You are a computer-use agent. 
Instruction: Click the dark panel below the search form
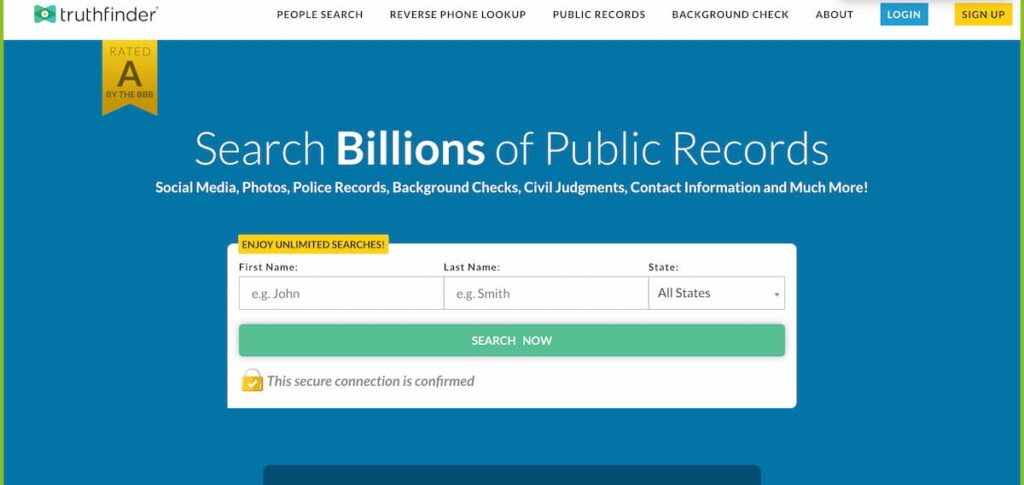pyautogui.click(x=512, y=475)
